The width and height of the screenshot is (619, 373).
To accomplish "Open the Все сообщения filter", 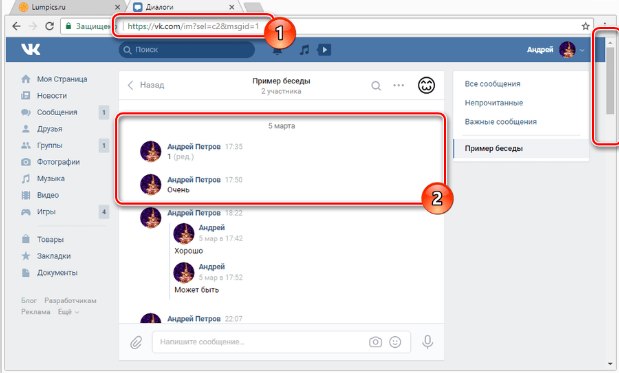I will click(x=492, y=84).
